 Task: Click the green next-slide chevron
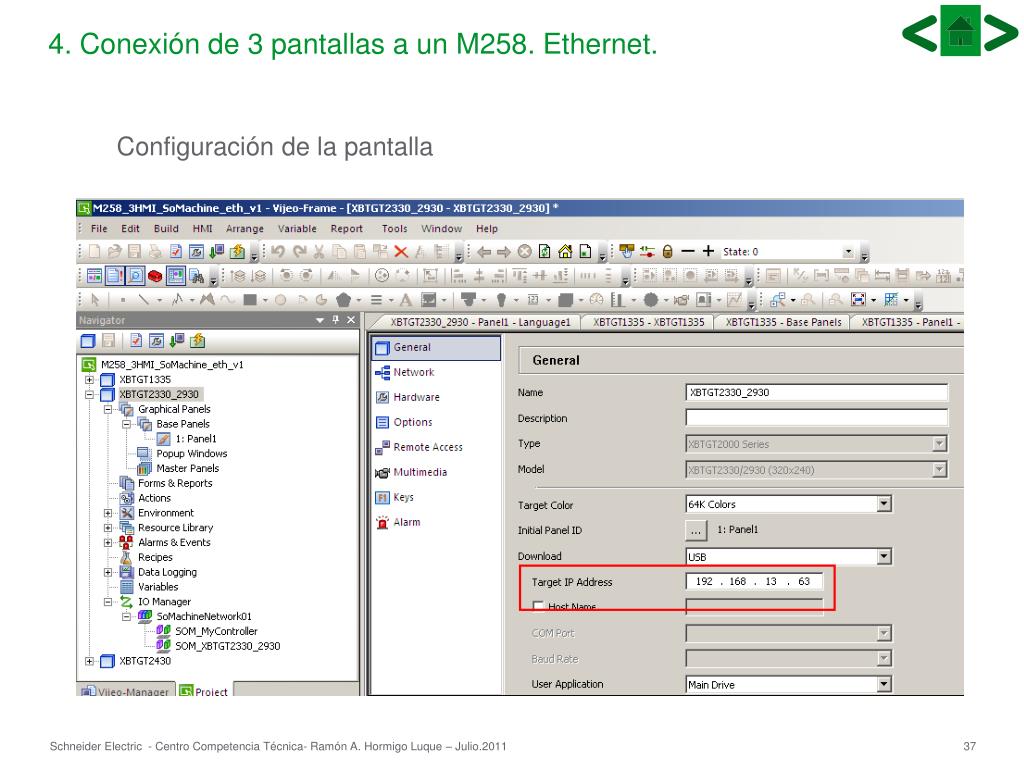coord(1000,31)
